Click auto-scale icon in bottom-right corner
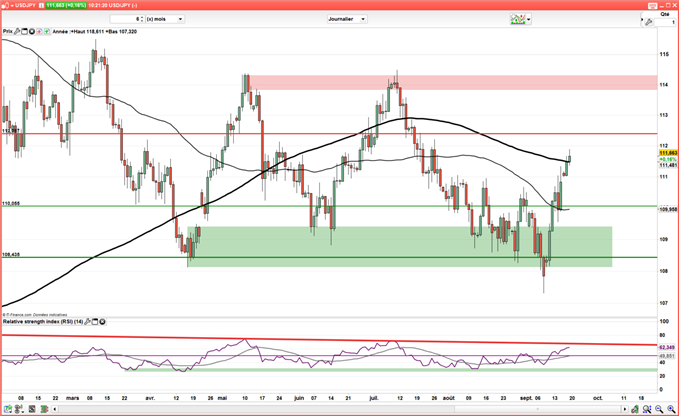This screenshot has width=679, height=416. [x=635, y=409]
